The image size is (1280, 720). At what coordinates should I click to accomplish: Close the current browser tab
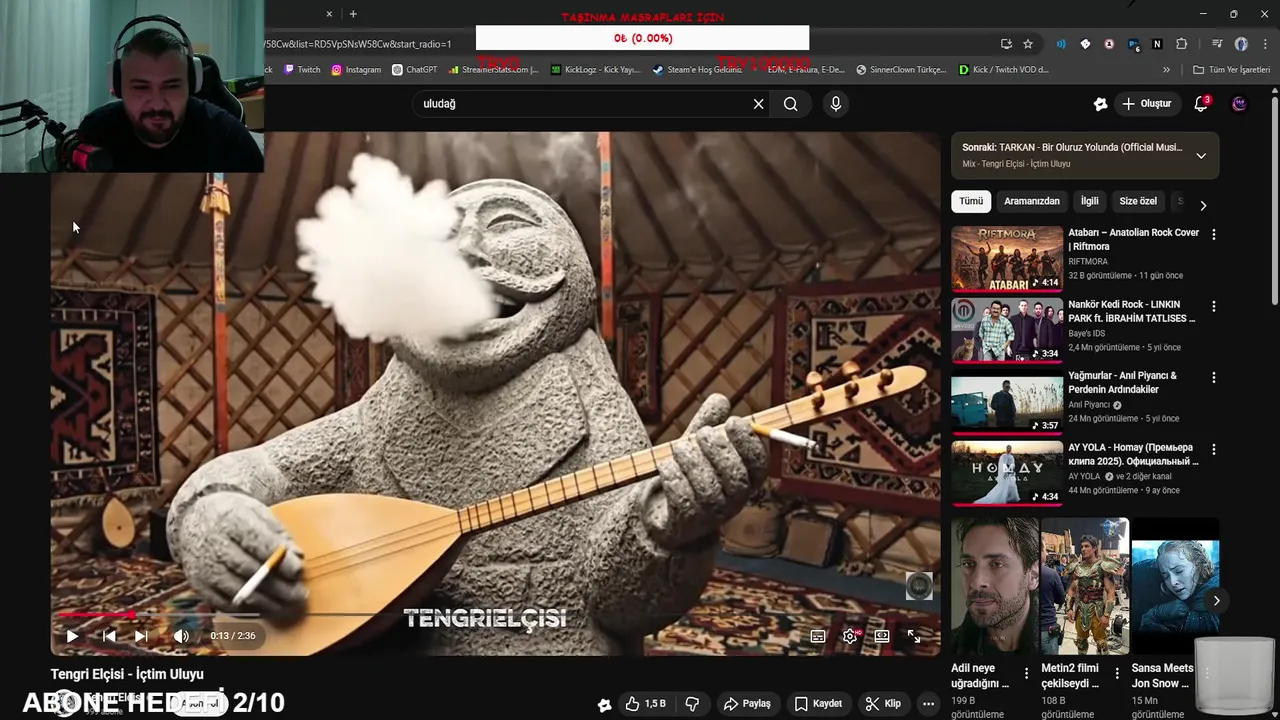(x=329, y=14)
